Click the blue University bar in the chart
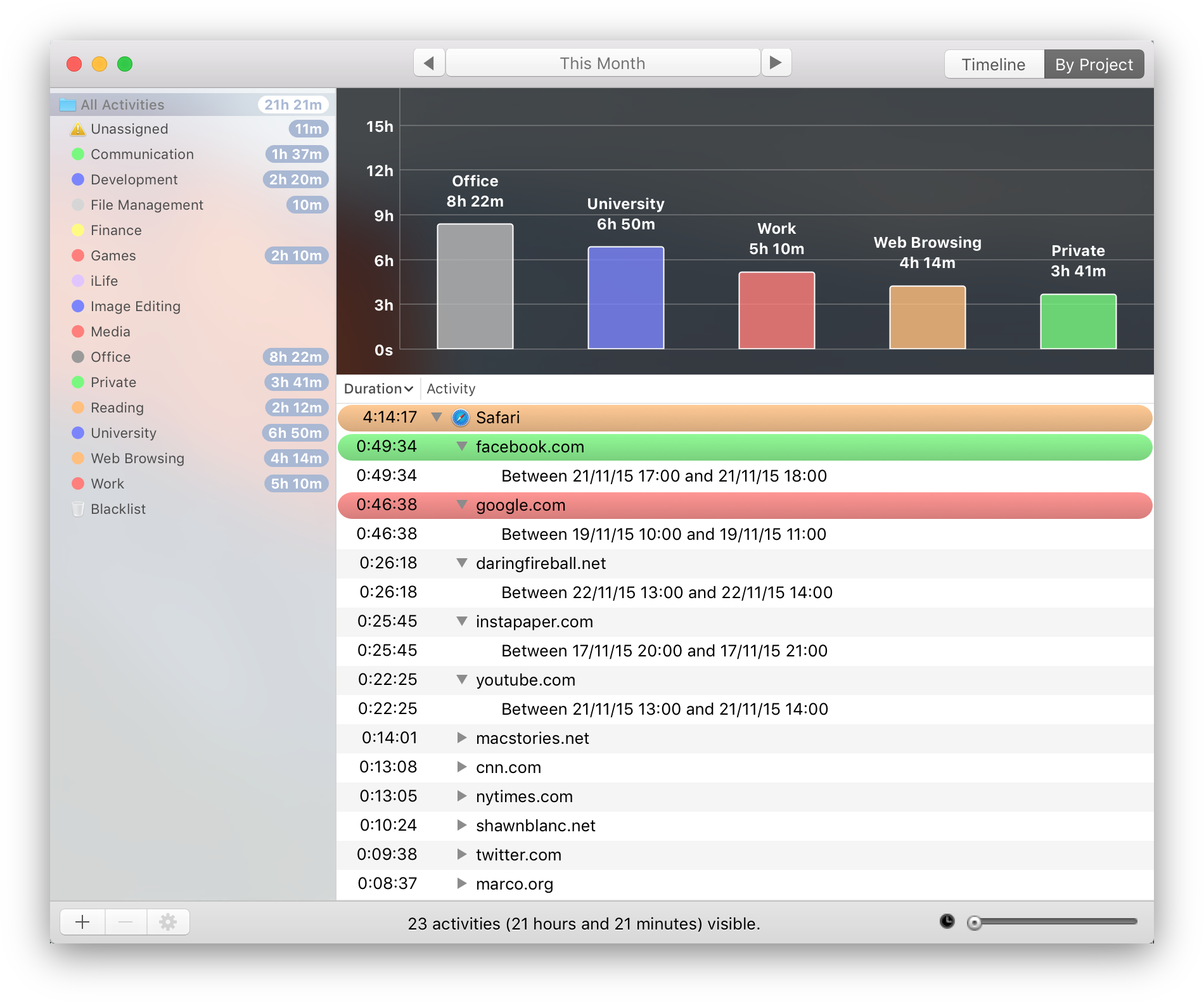 626,298
